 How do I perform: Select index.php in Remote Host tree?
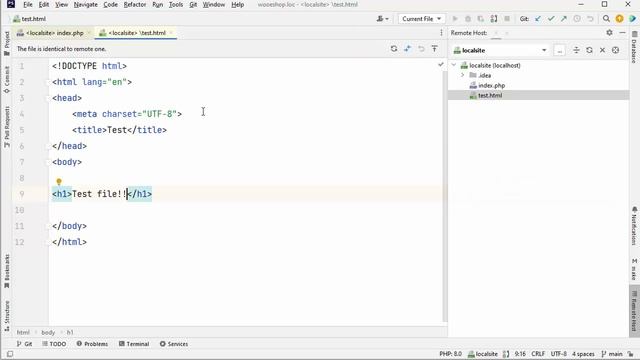tap(491, 85)
